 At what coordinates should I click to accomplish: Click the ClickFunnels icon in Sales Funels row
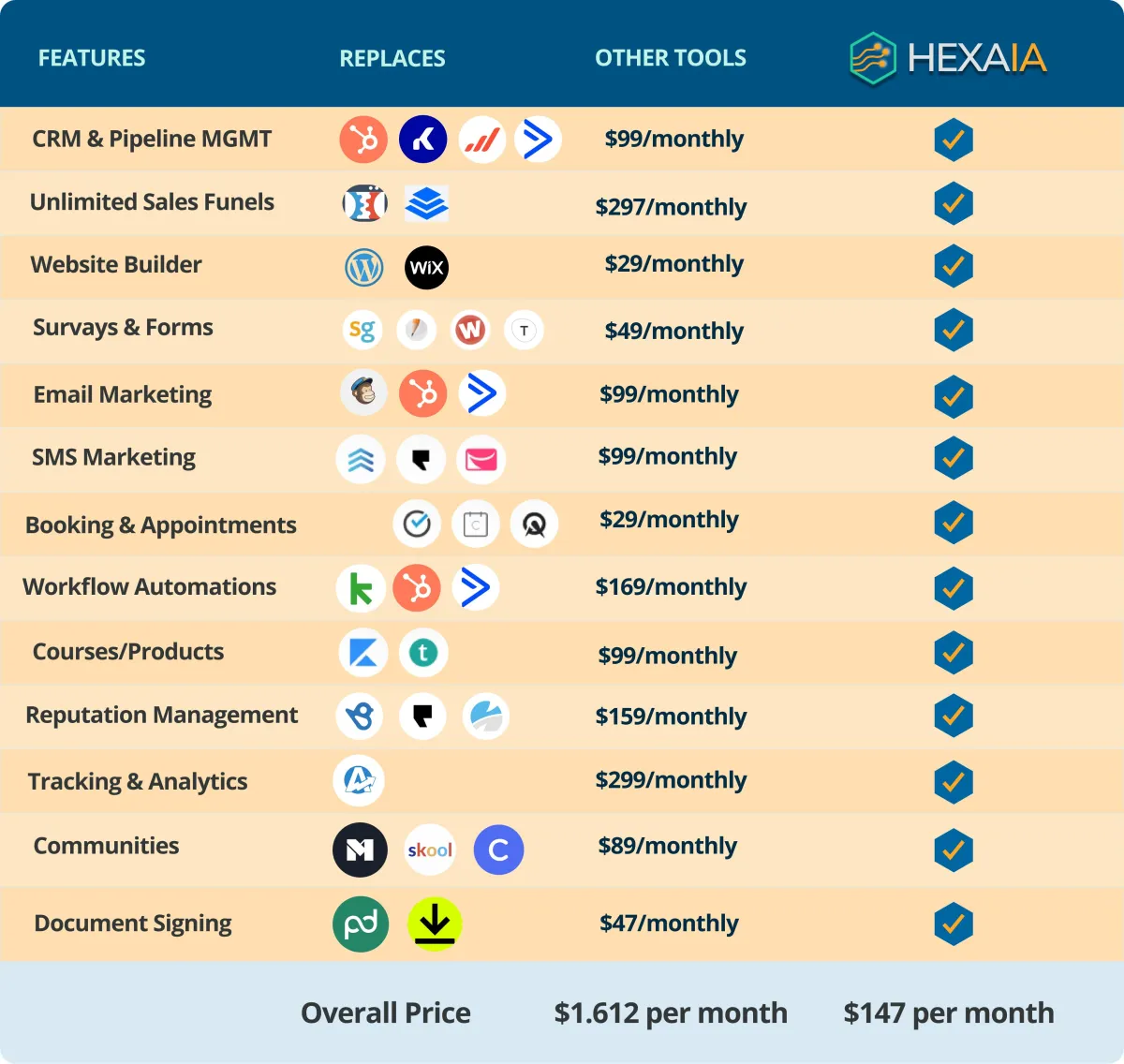point(365,203)
